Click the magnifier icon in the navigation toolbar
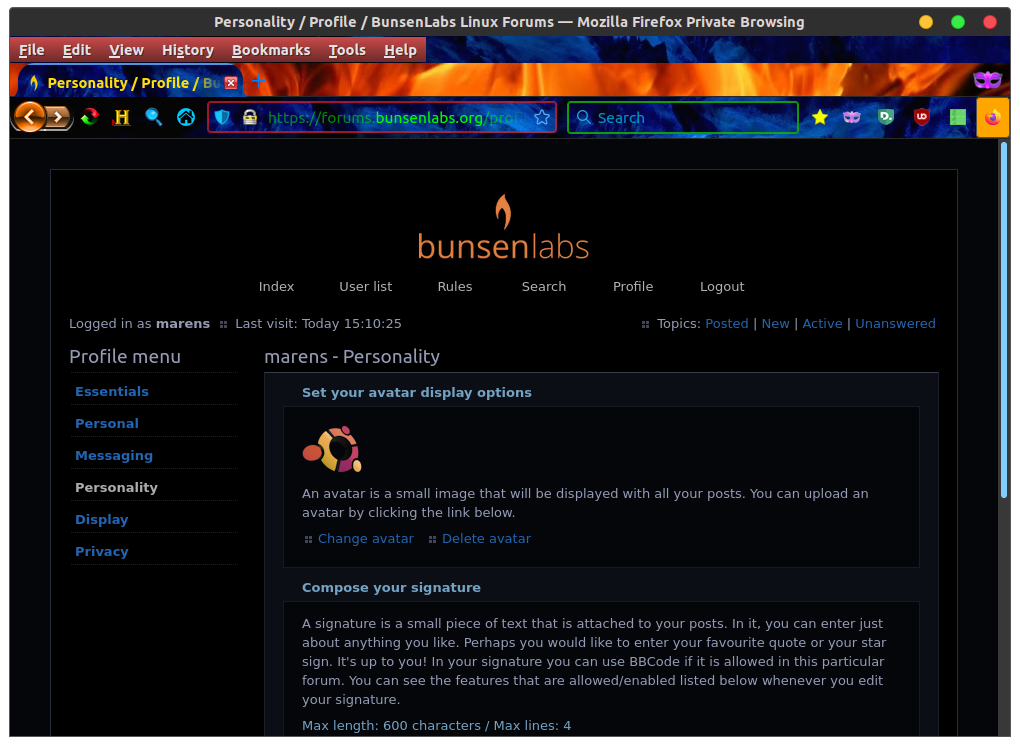Image resolution: width=1020 pixels, height=746 pixels. (154, 117)
